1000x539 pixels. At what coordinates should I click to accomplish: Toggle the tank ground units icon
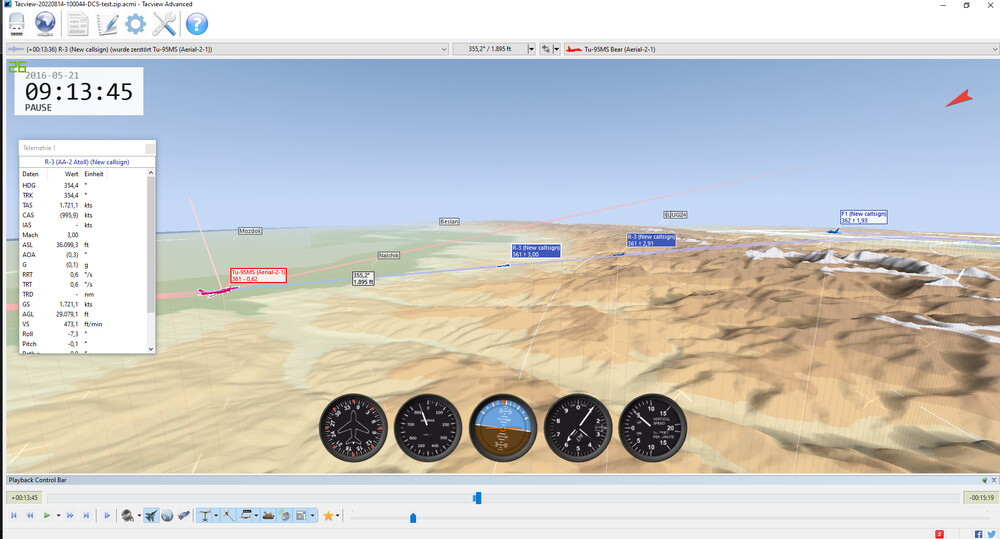[268, 515]
